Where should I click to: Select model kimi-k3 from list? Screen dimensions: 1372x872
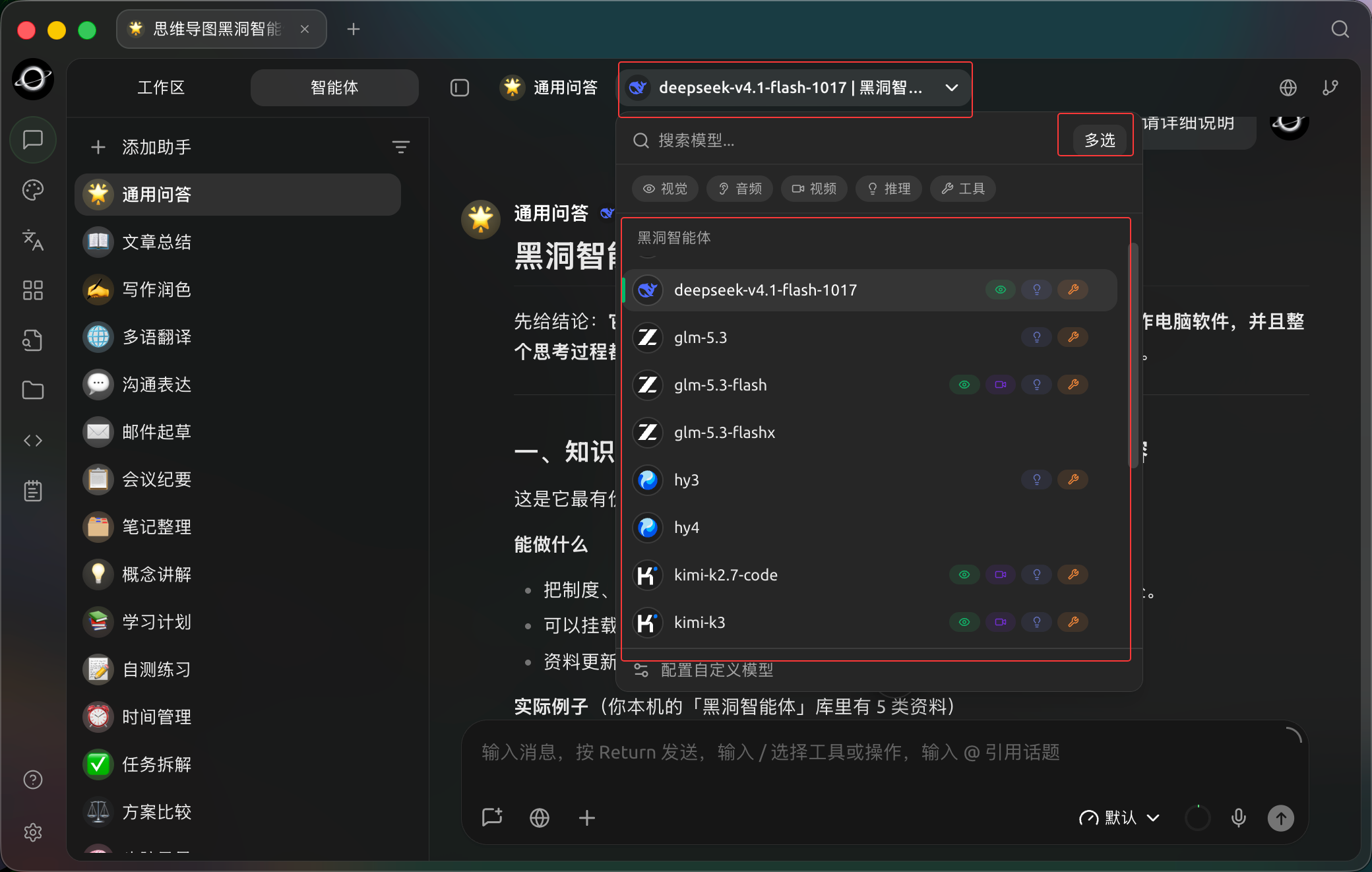click(871, 623)
